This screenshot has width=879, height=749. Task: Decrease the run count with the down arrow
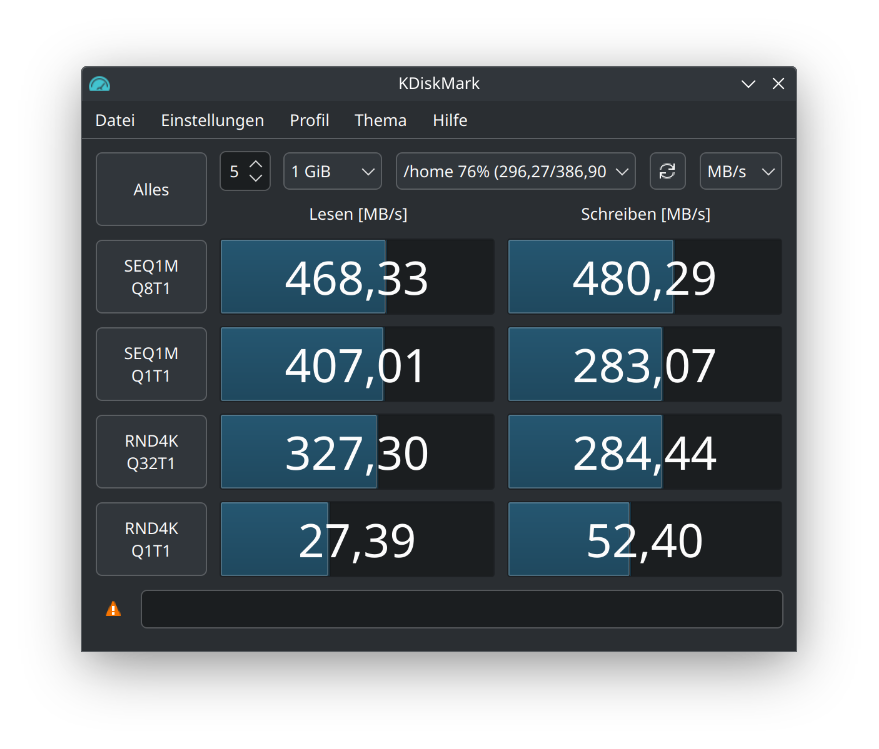point(256,178)
